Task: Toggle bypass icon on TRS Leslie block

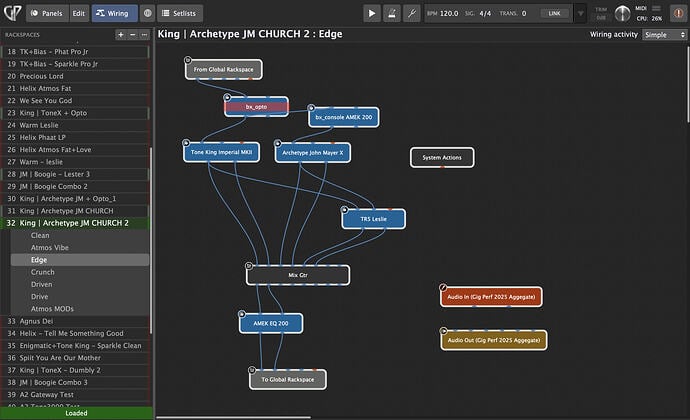Action: (x=345, y=209)
